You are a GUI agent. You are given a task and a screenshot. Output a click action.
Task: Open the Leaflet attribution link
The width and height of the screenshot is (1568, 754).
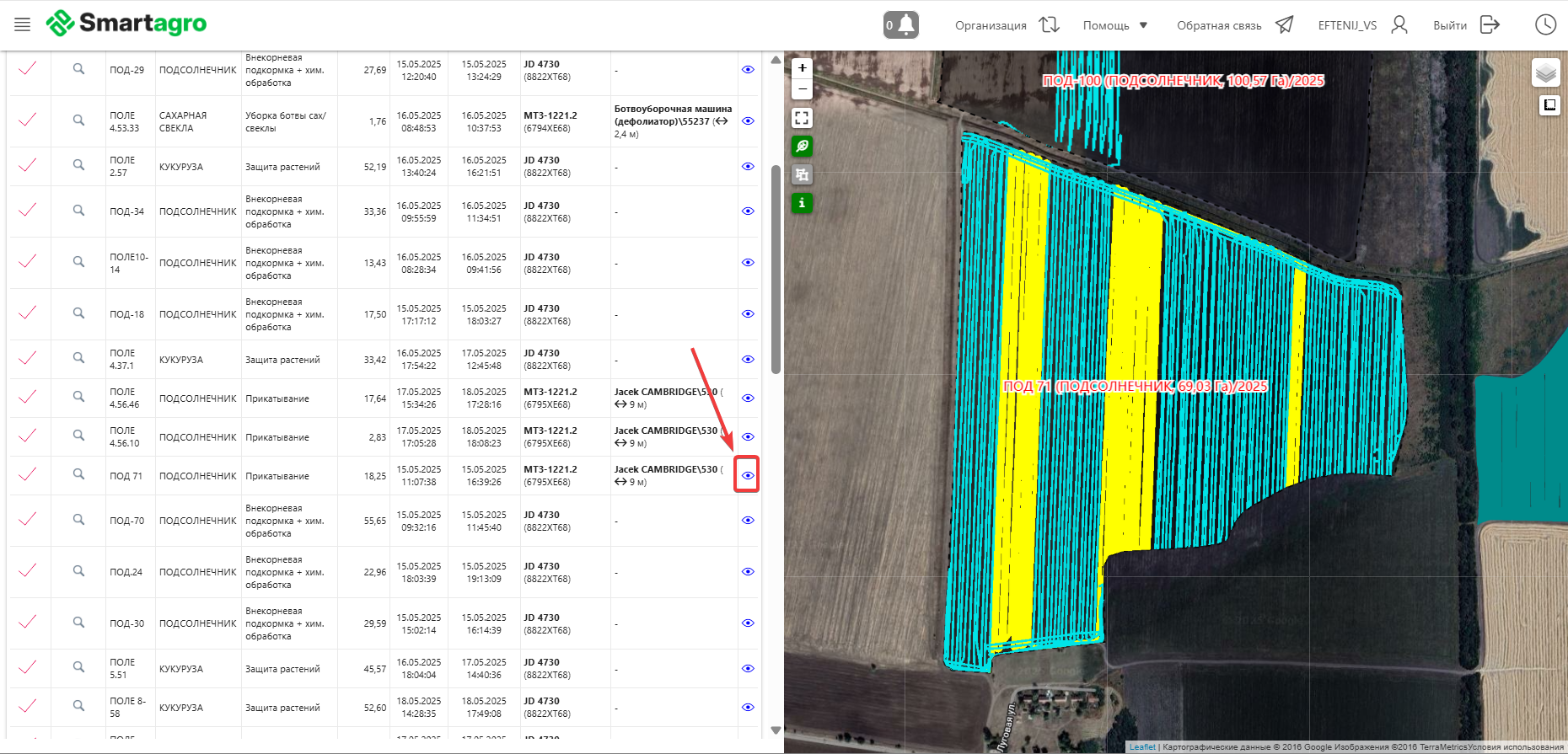tap(1141, 747)
